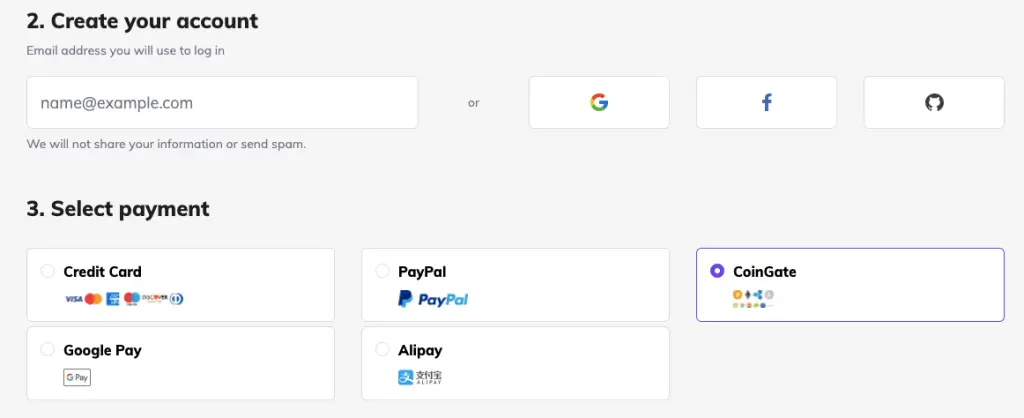Focus the name@example.com email field

pos(222,103)
